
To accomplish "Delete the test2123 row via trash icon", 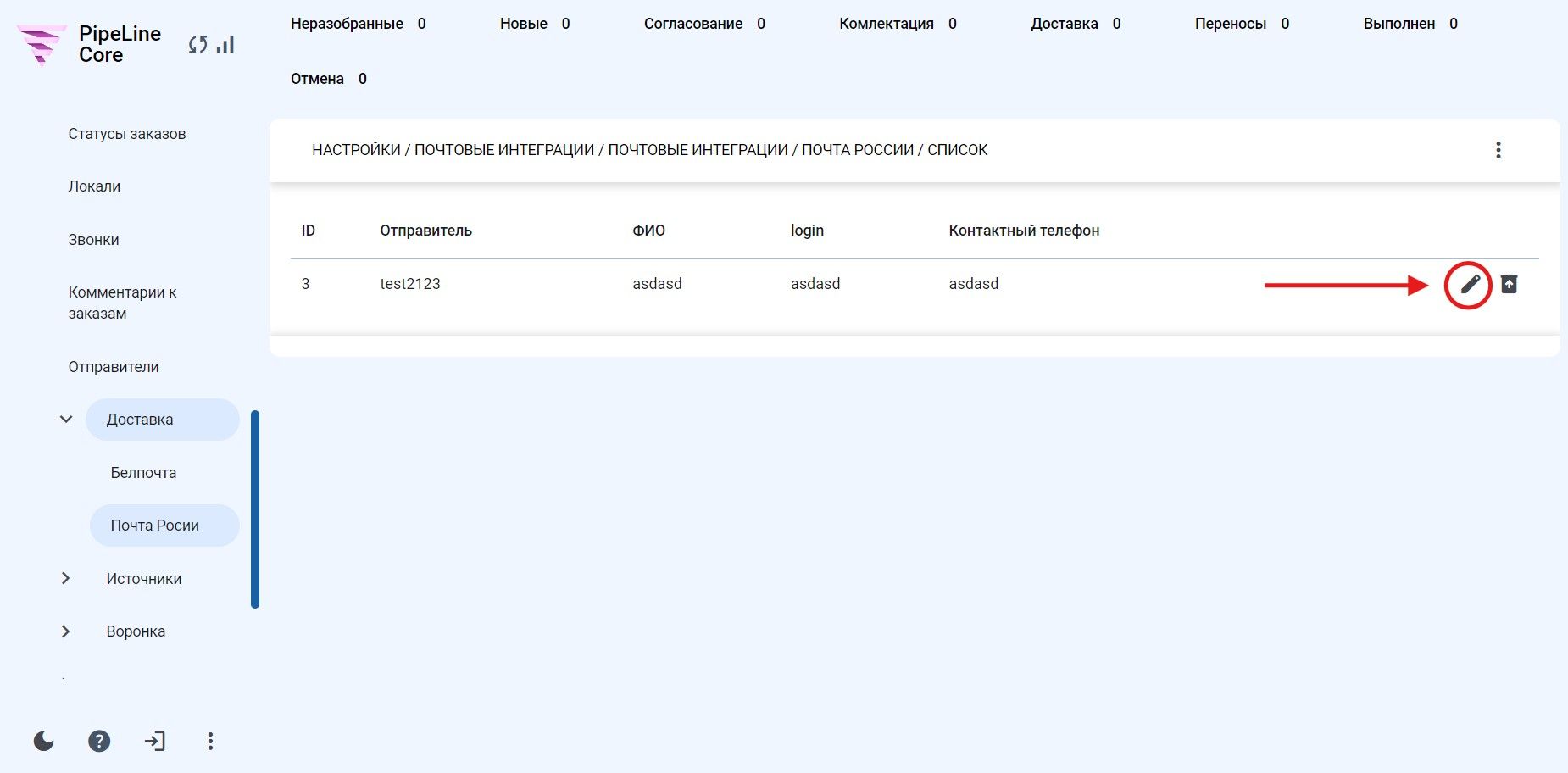I will [1509, 284].
